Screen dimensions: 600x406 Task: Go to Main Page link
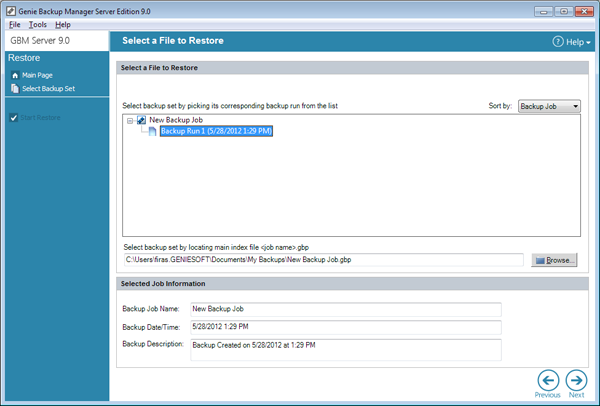point(37,75)
